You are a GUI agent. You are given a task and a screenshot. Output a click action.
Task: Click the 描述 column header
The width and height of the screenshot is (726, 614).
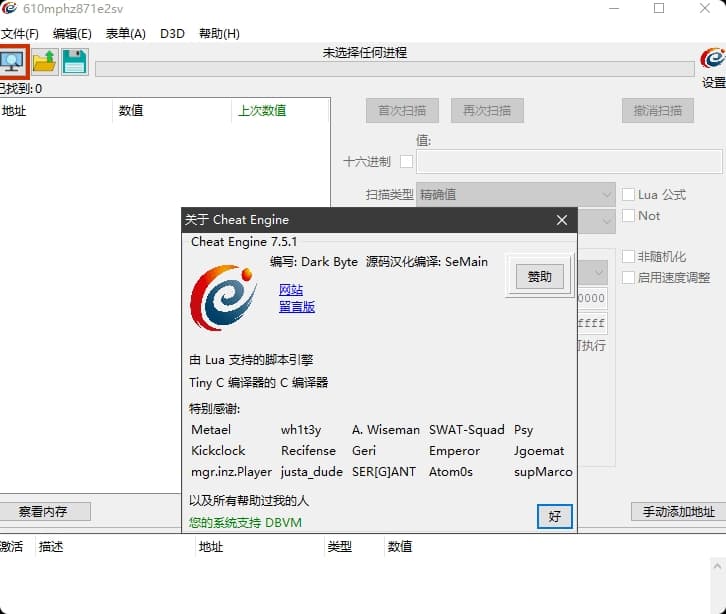(51, 547)
